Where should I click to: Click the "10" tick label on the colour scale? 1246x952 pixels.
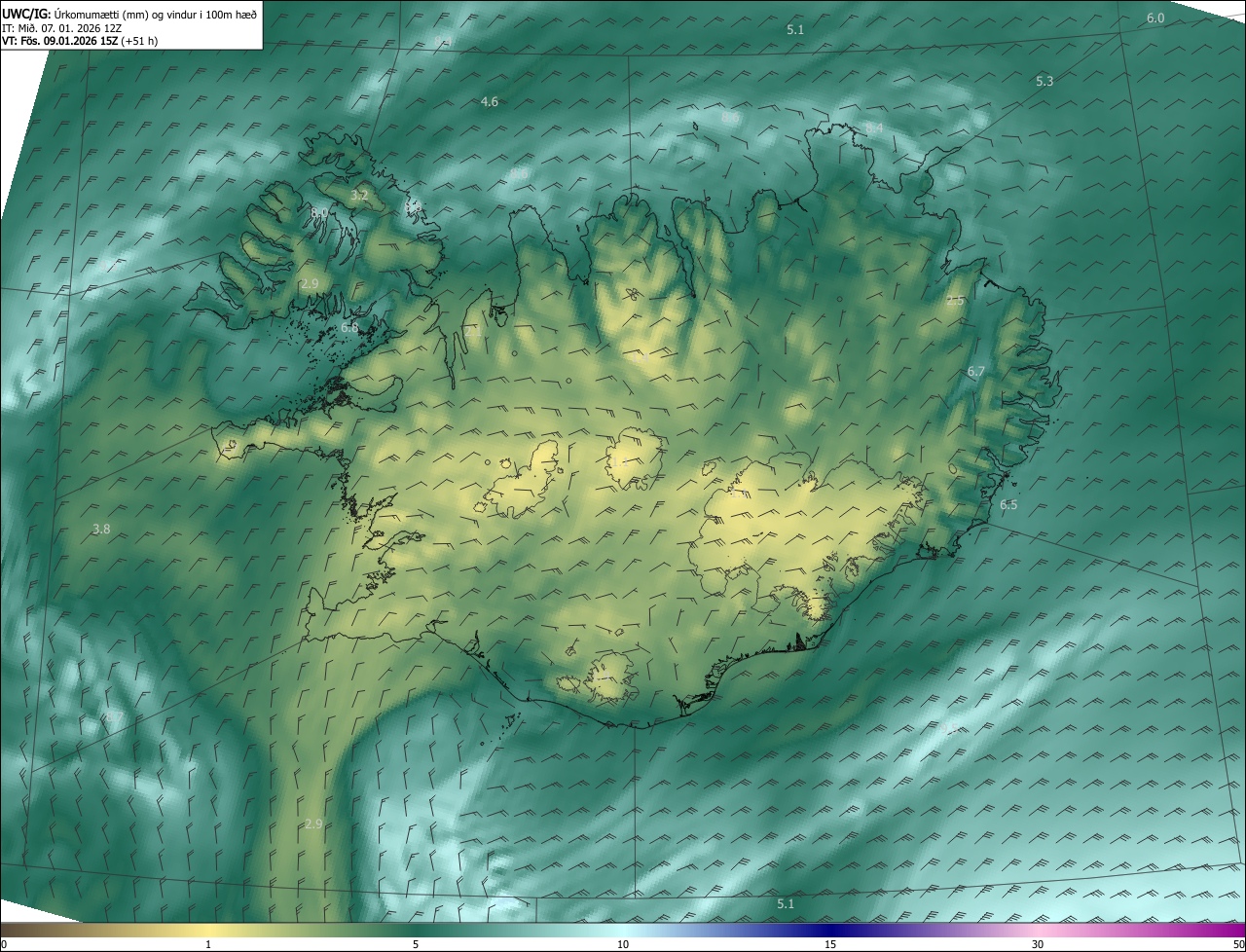click(x=623, y=944)
